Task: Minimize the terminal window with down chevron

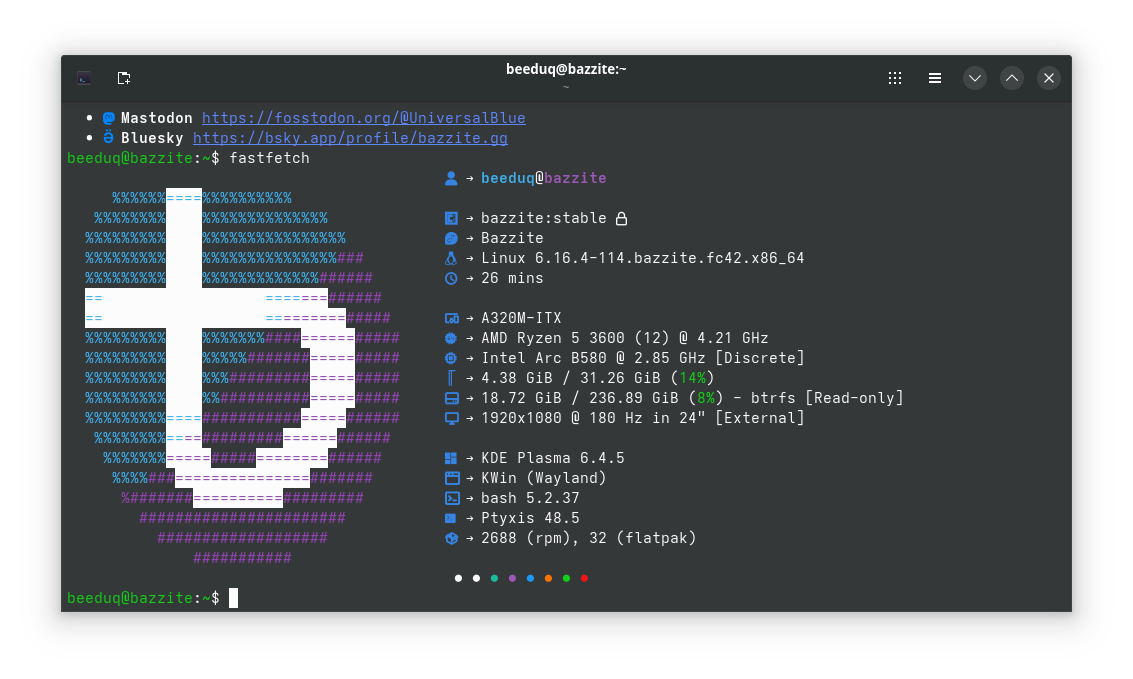Action: coord(974,78)
